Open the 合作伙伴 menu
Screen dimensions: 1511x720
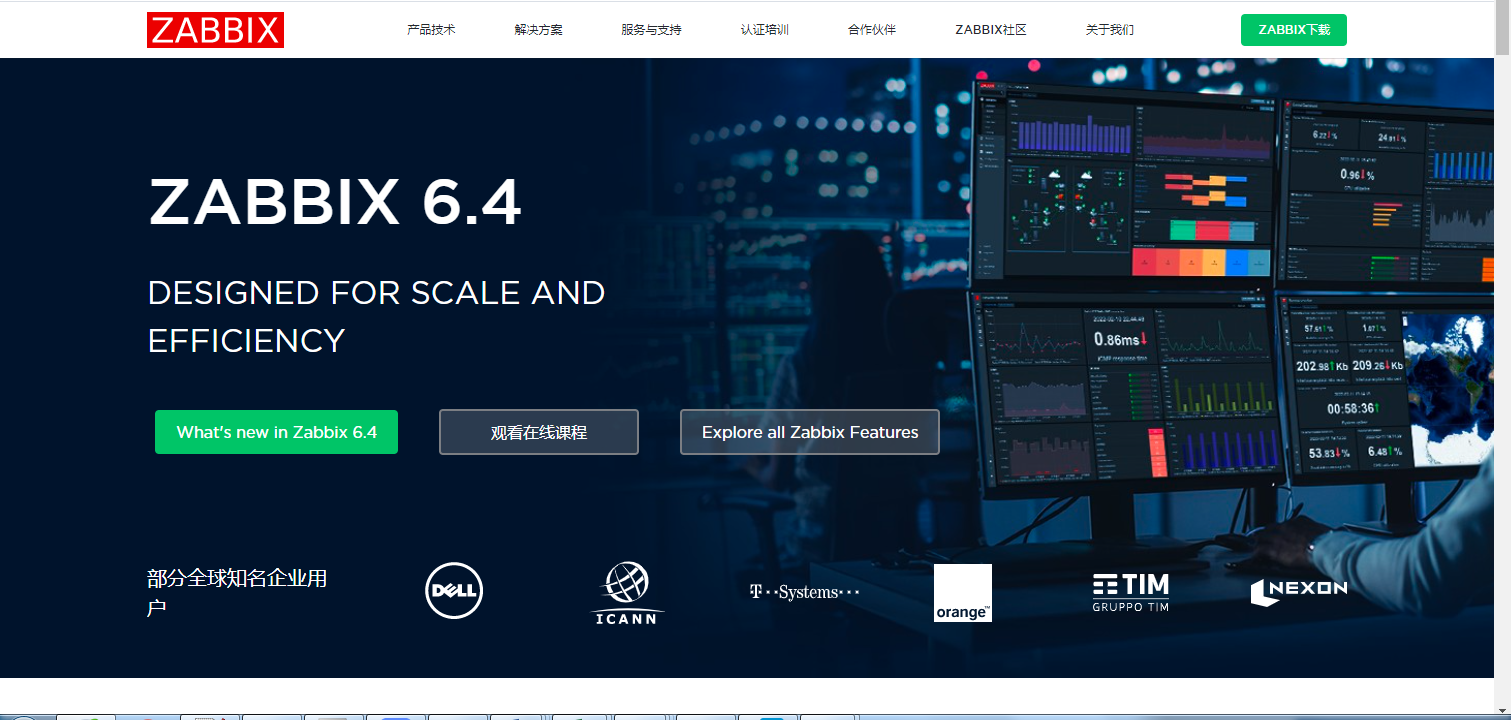click(x=872, y=30)
